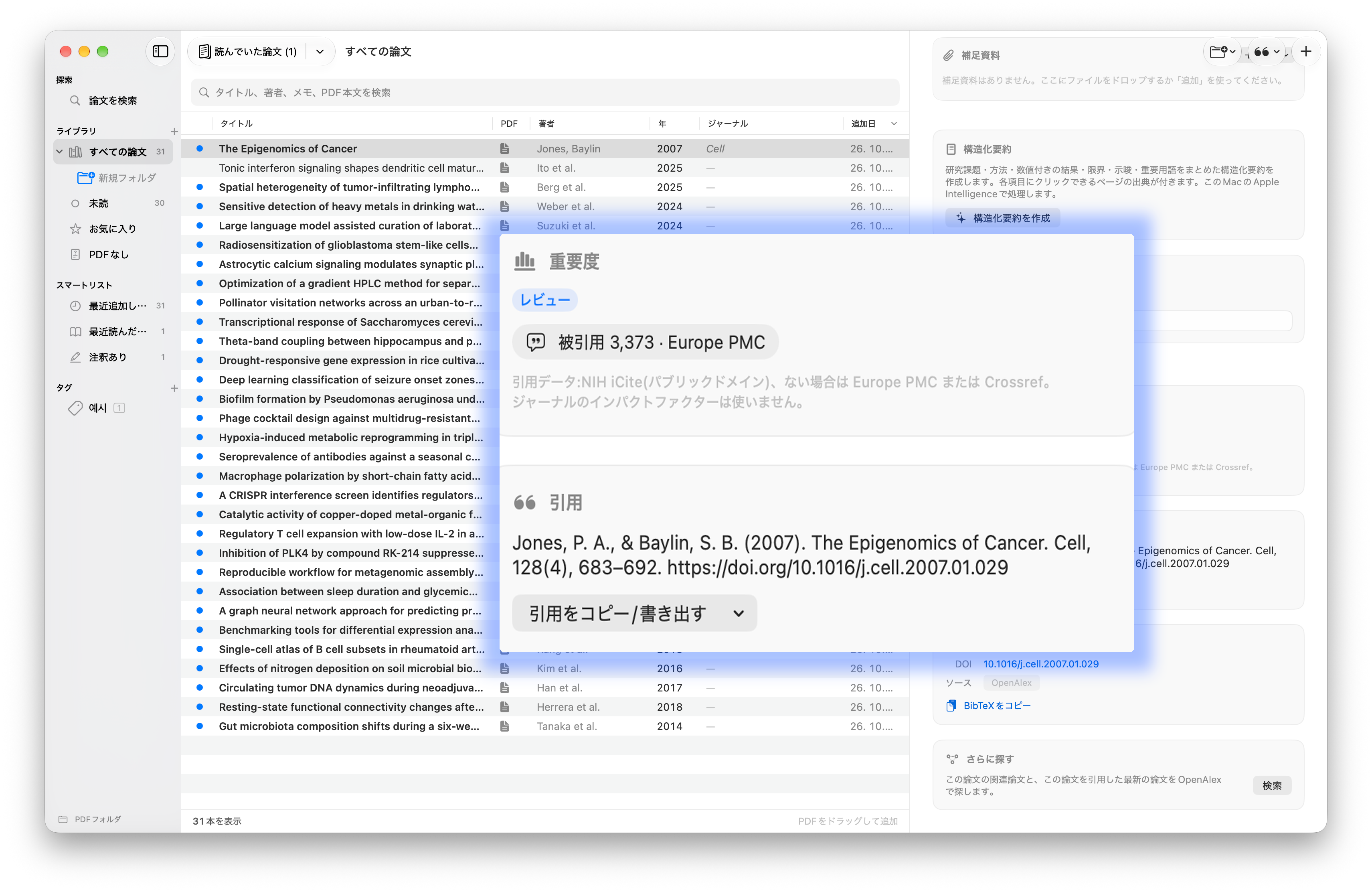Viewport: 1372px width, 892px height.
Task: Click the 構造化要約を作成 button
Action: click(x=1003, y=218)
